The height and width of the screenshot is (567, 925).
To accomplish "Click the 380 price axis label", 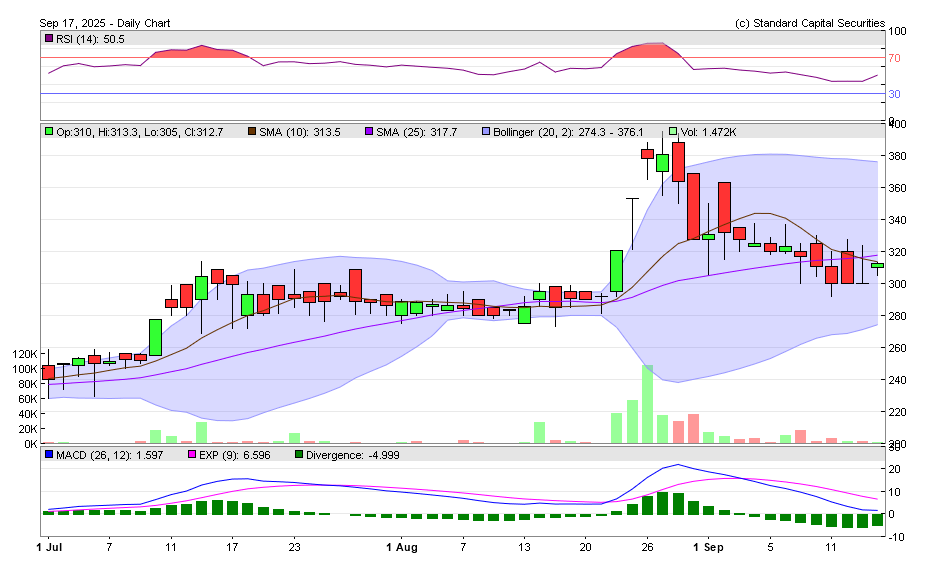I will click(898, 156).
